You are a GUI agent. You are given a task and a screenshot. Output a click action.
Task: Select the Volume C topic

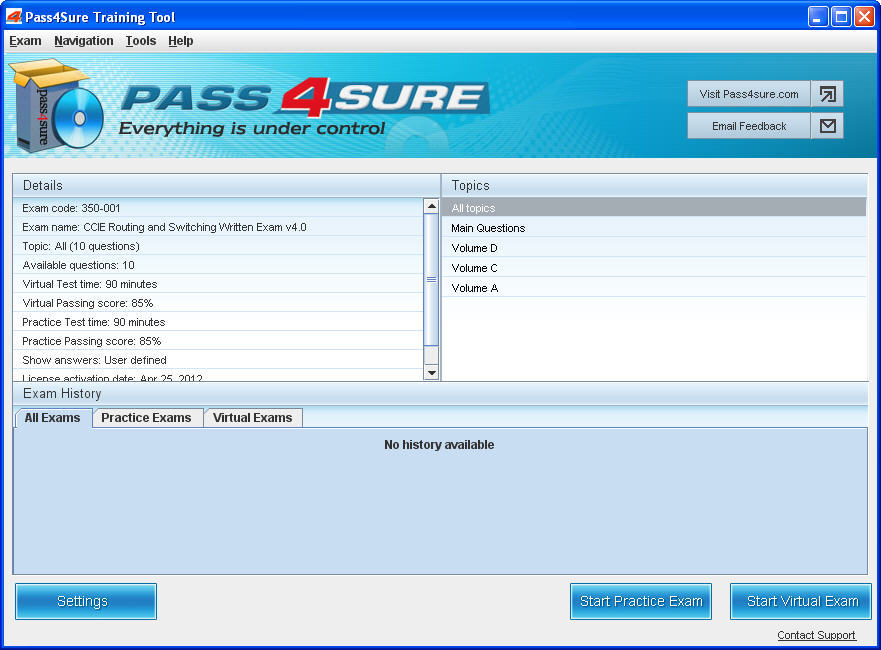tap(653, 268)
